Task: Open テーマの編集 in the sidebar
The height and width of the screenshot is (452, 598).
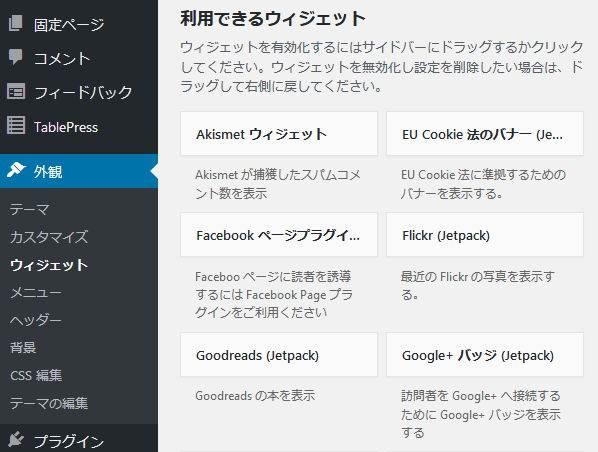Action: 49,403
